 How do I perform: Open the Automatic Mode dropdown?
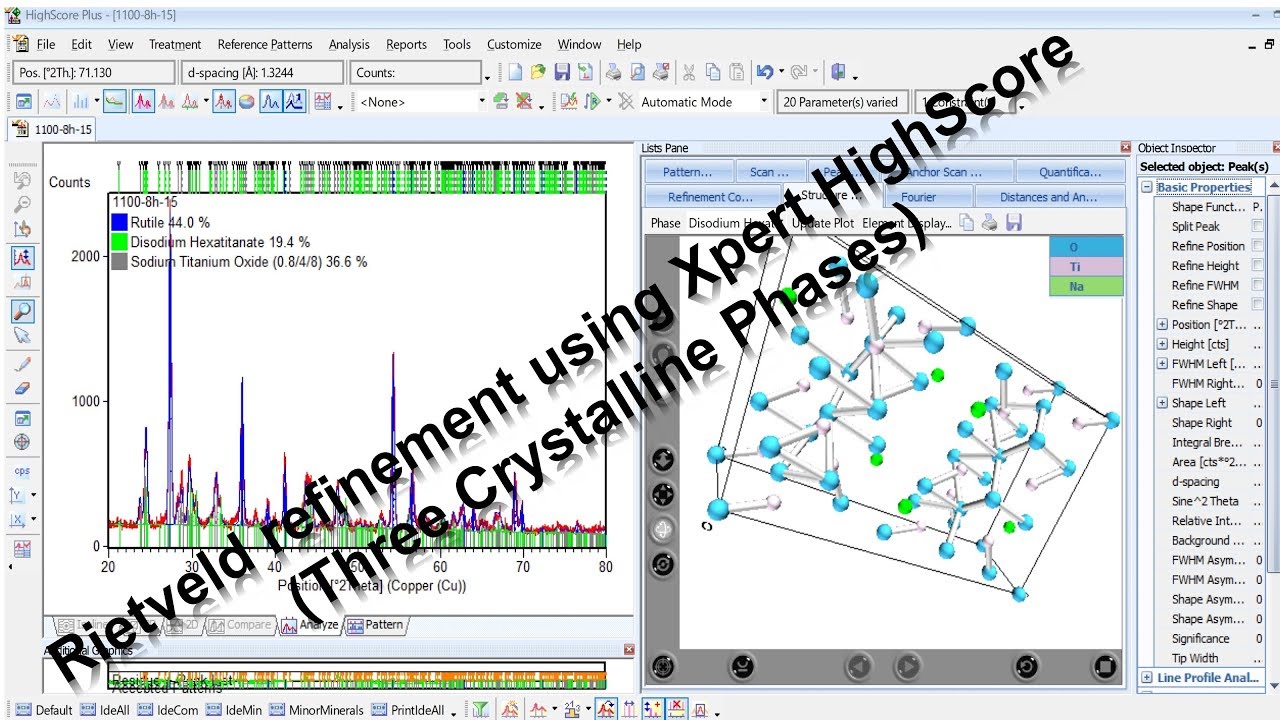pyautogui.click(x=764, y=101)
